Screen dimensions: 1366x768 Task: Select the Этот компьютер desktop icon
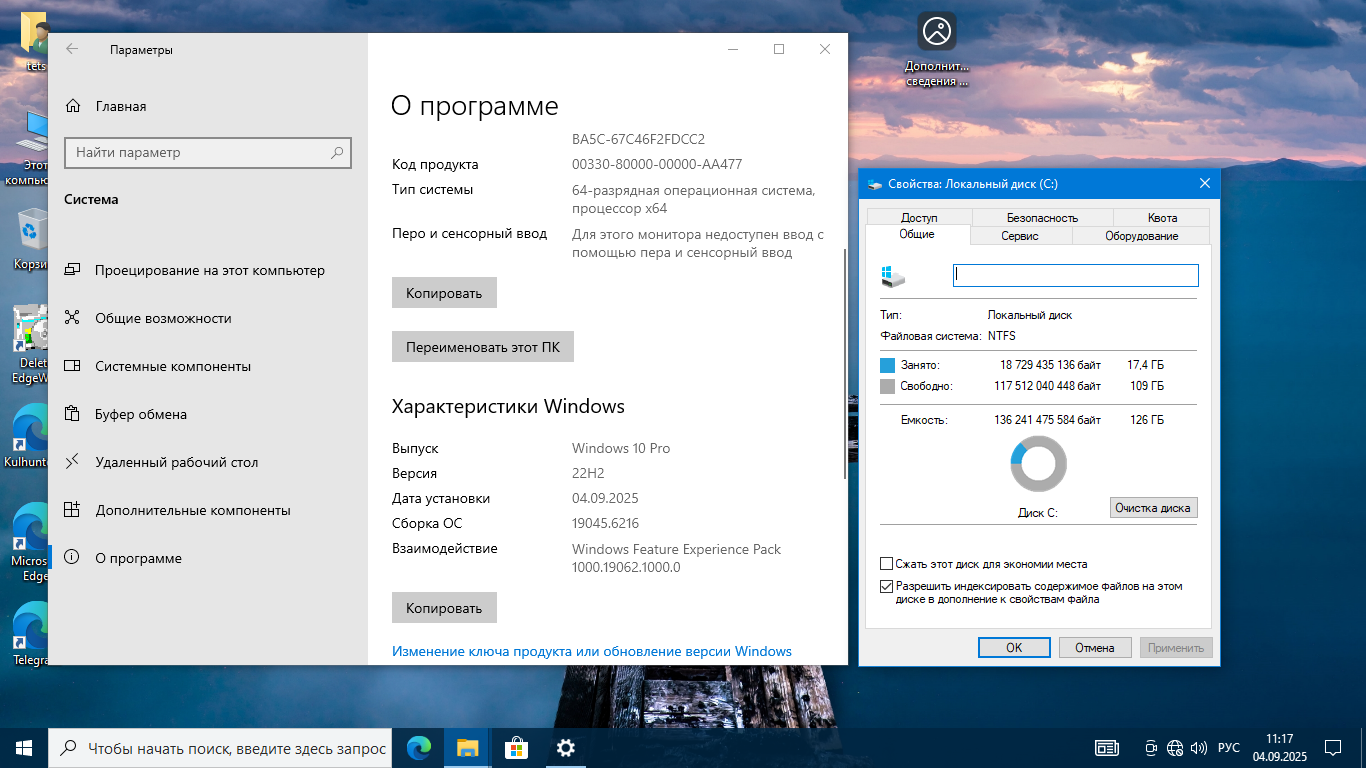(30, 148)
